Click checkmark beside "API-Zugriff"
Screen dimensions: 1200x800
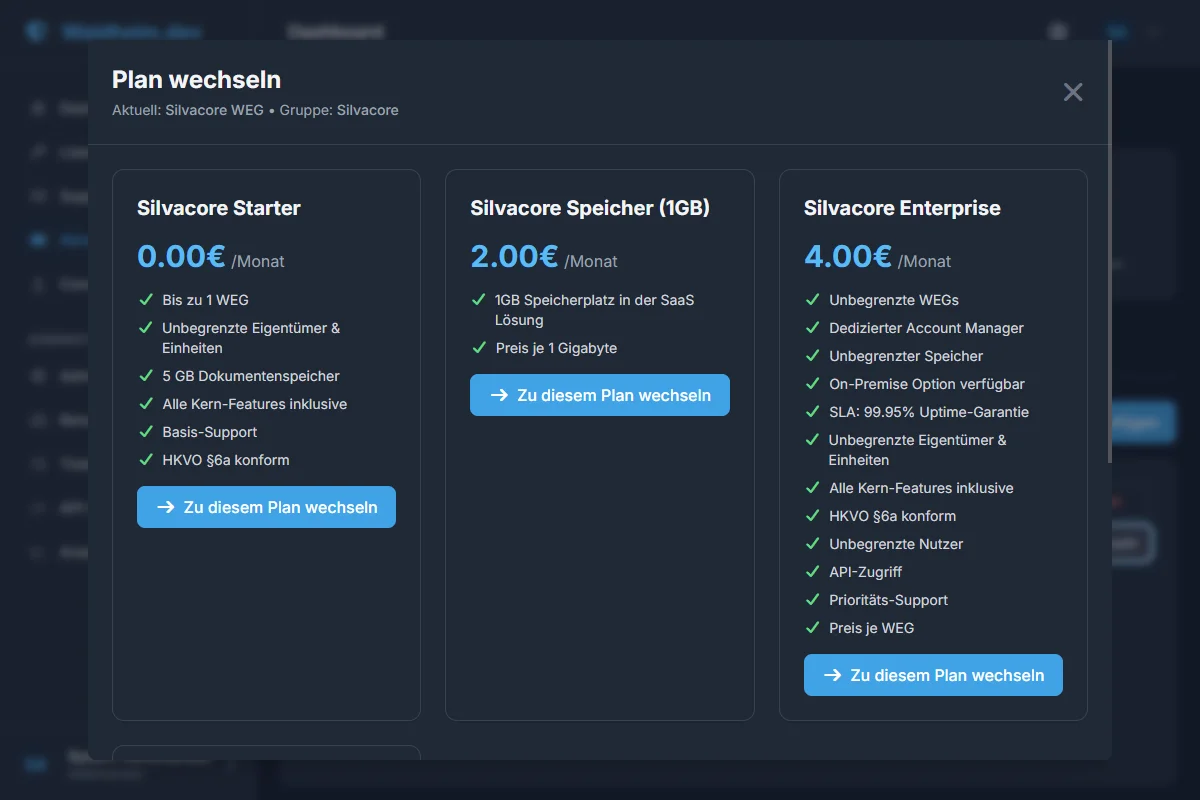pyautogui.click(x=812, y=572)
